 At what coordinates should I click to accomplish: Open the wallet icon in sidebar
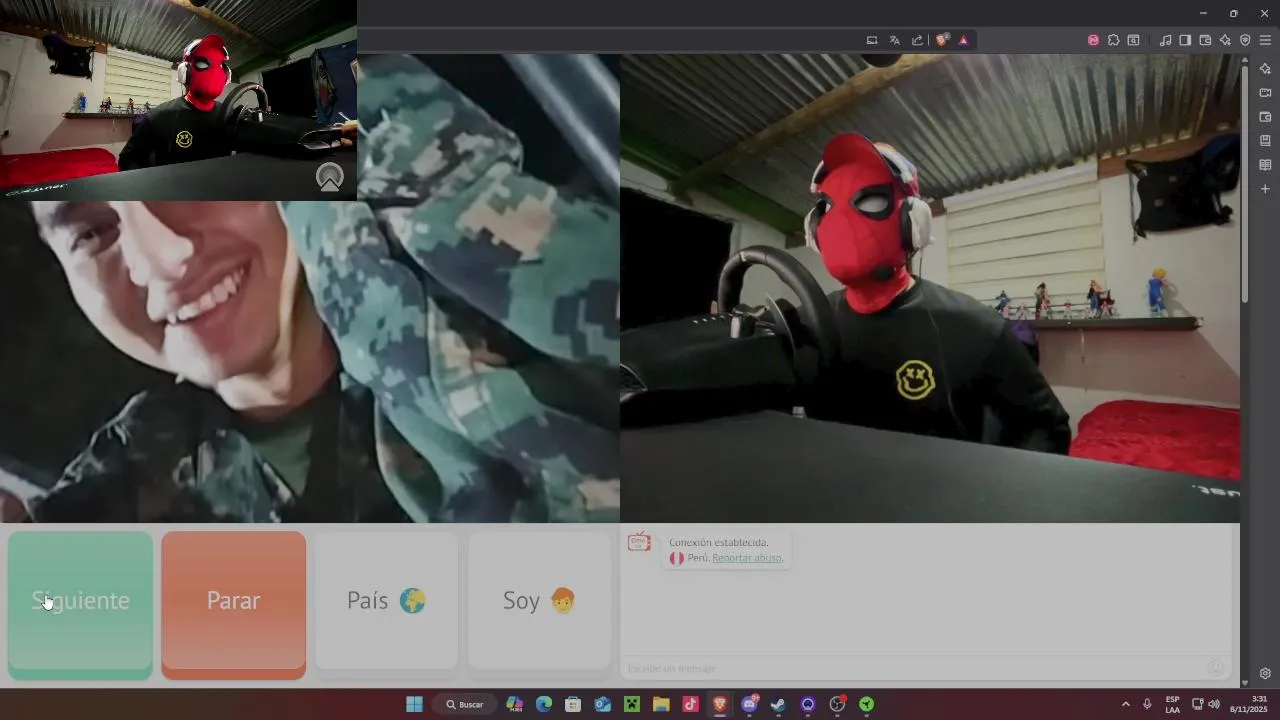click(1265, 117)
